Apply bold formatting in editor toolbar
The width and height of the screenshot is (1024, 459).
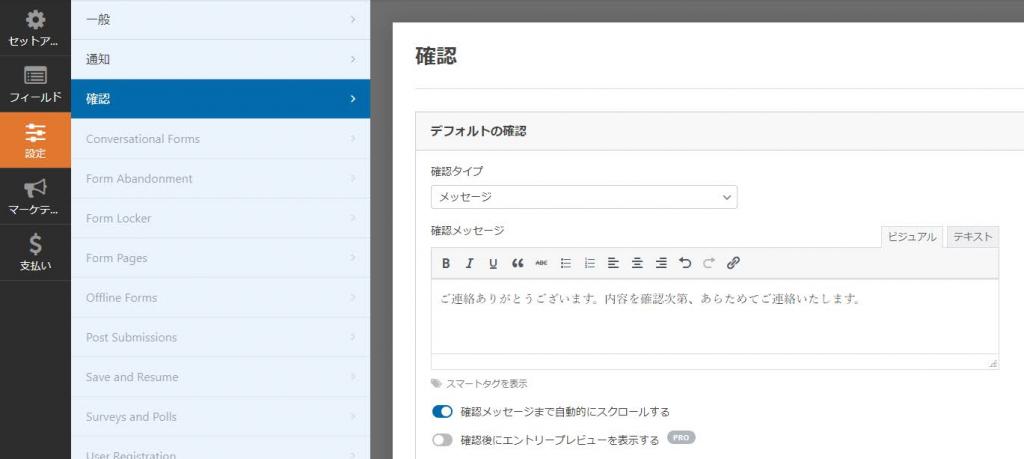click(x=446, y=263)
